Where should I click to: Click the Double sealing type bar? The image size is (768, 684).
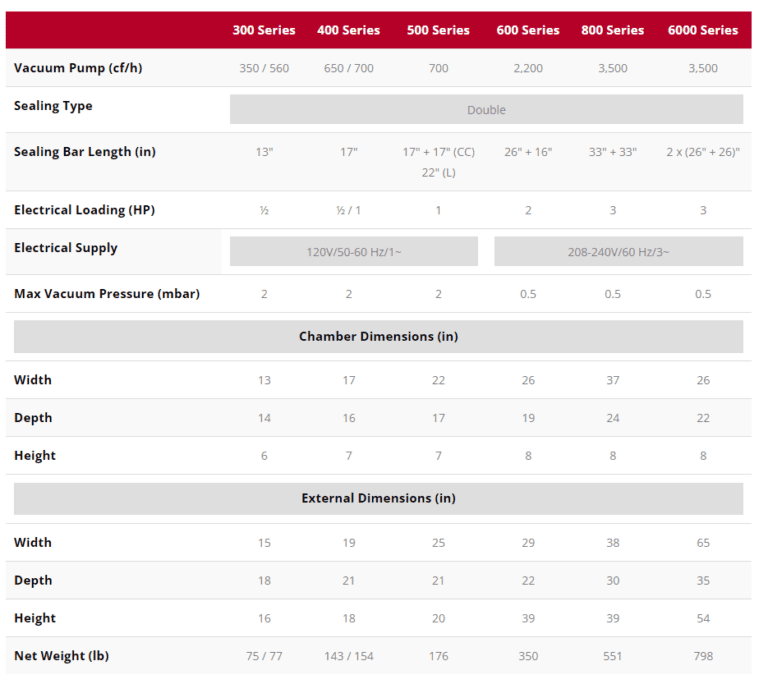486,110
